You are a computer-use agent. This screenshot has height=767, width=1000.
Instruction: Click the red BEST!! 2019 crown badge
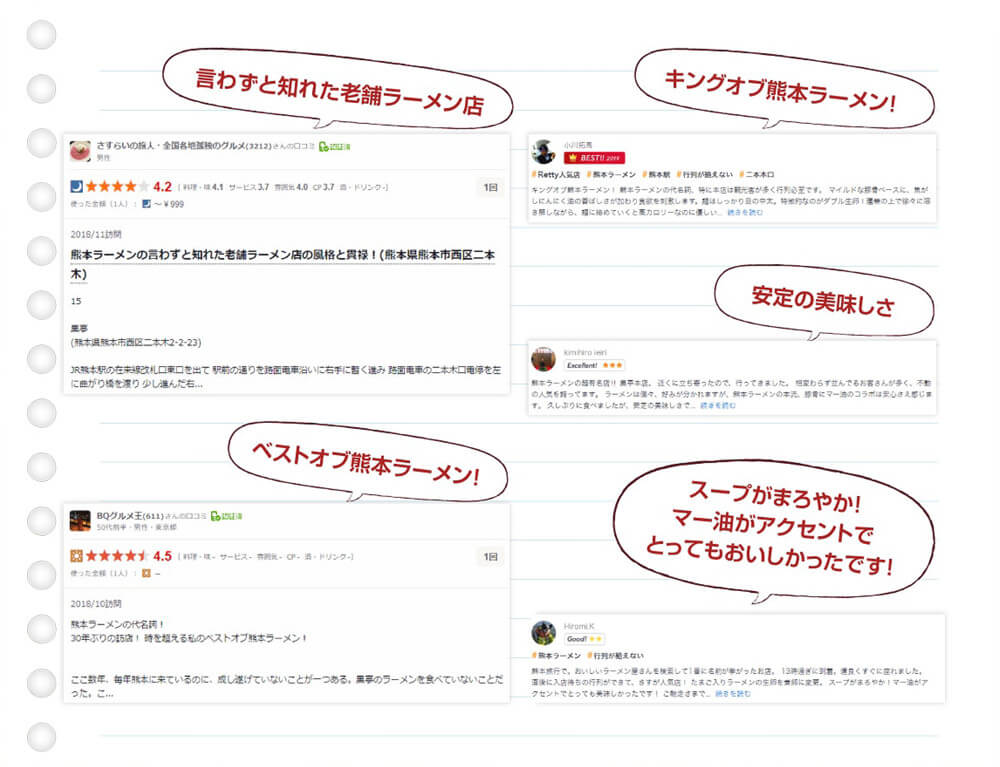[594, 157]
